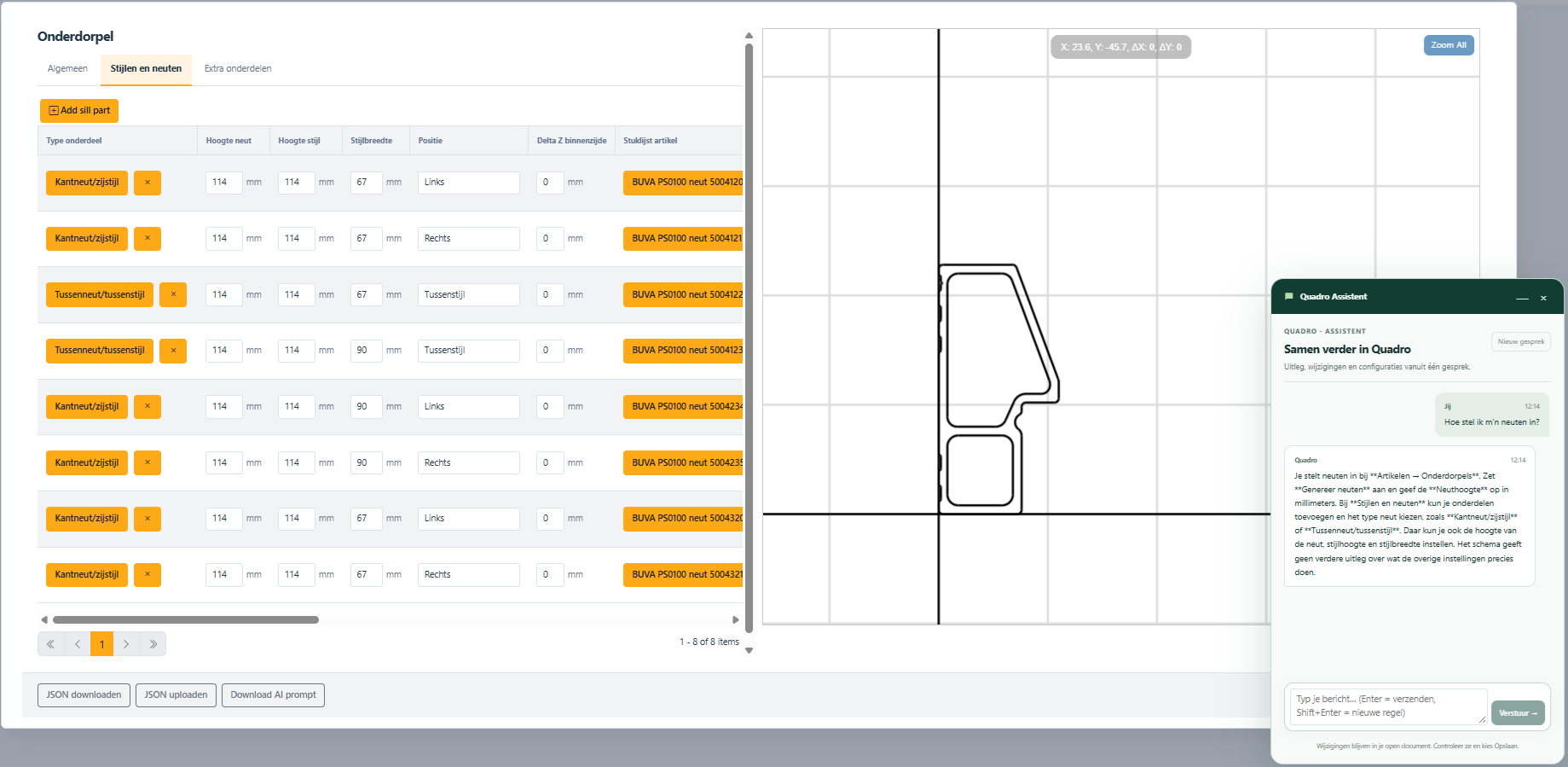Click the Add sill part button
Image resolution: width=1568 pixels, height=767 pixels.
pos(79,111)
